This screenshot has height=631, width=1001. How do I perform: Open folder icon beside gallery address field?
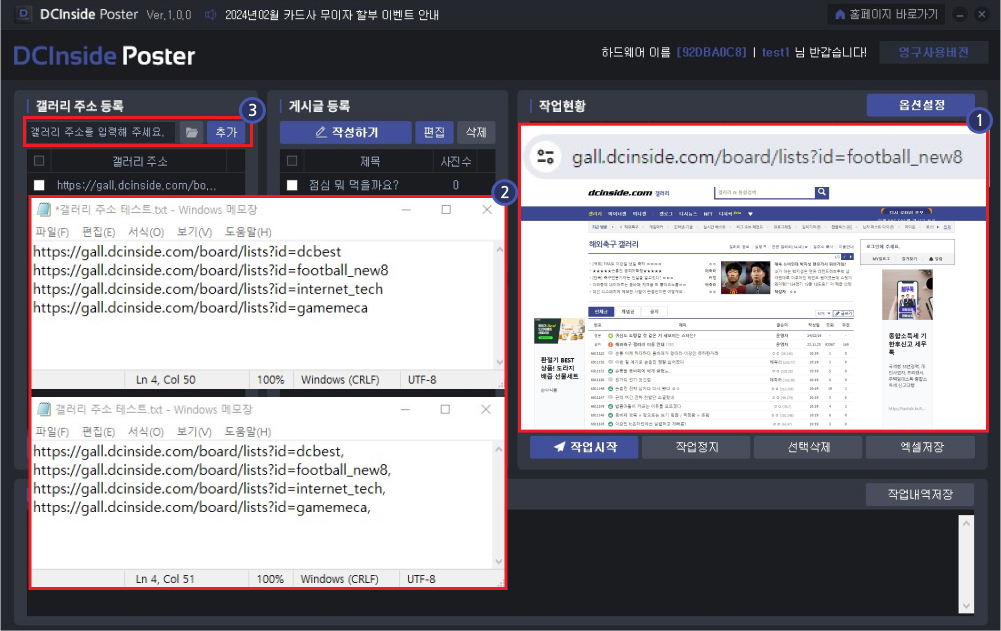click(192, 132)
